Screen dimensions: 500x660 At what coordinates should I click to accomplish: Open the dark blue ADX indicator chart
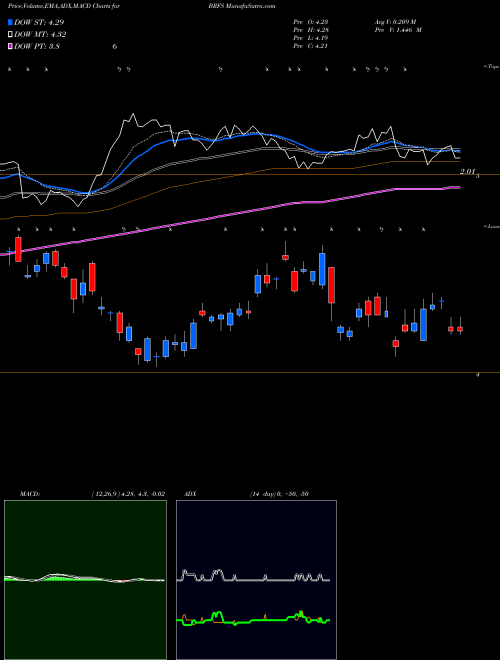point(256,580)
